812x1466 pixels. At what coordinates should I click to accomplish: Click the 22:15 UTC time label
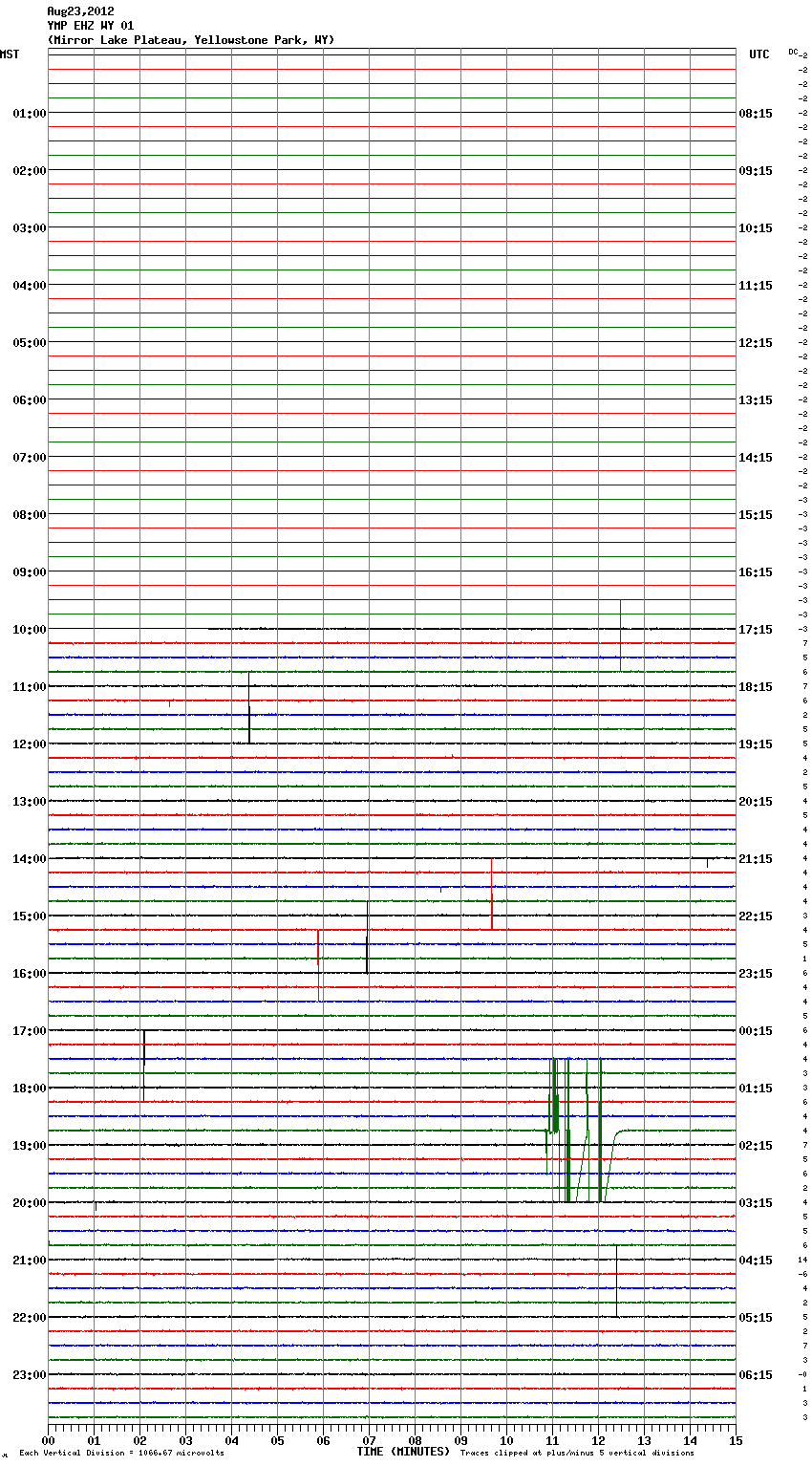point(756,916)
